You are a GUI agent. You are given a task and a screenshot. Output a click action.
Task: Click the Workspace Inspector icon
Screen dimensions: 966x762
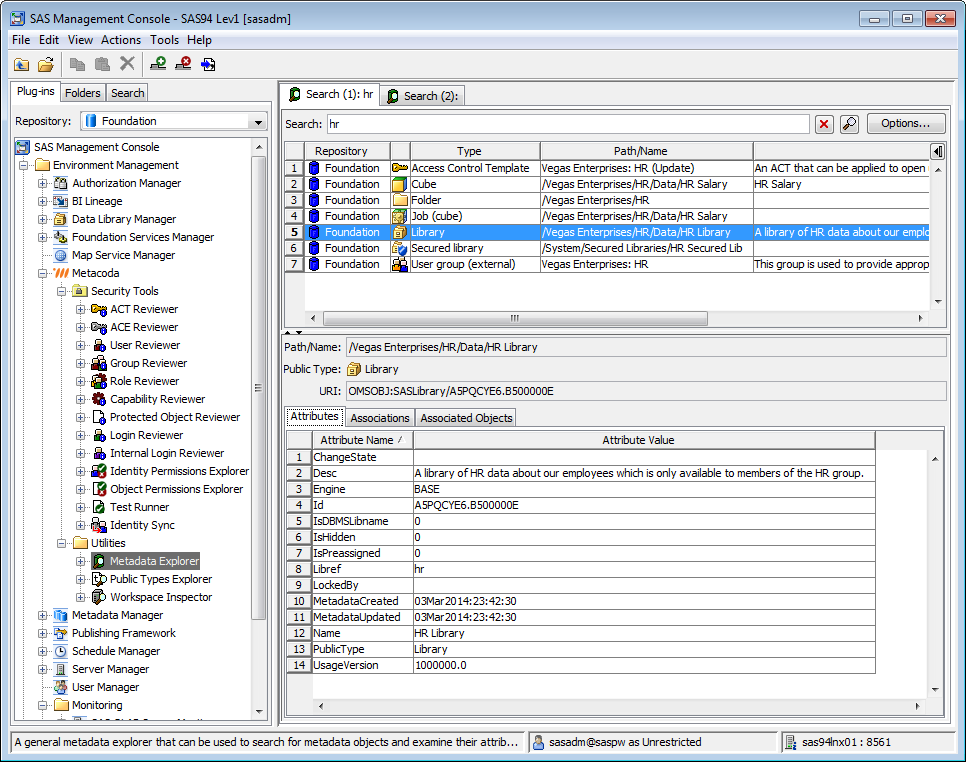click(x=99, y=597)
